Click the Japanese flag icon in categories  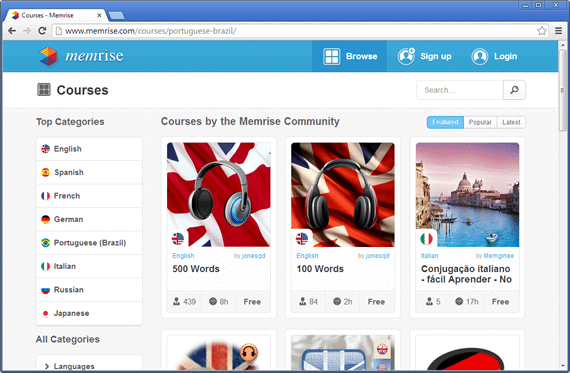pyautogui.click(x=45, y=313)
